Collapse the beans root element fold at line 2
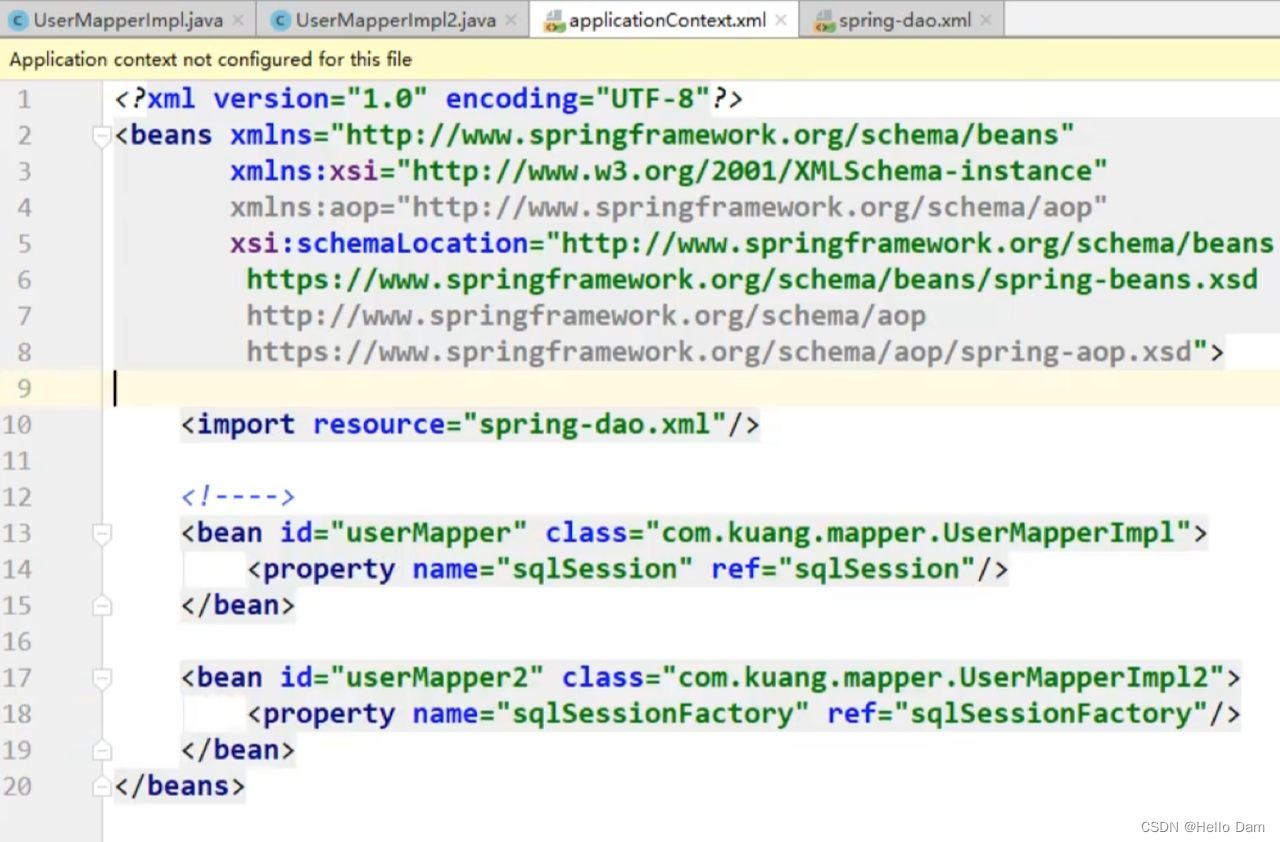Image resolution: width=1280 pixels, height=842 pixels. 102,135
